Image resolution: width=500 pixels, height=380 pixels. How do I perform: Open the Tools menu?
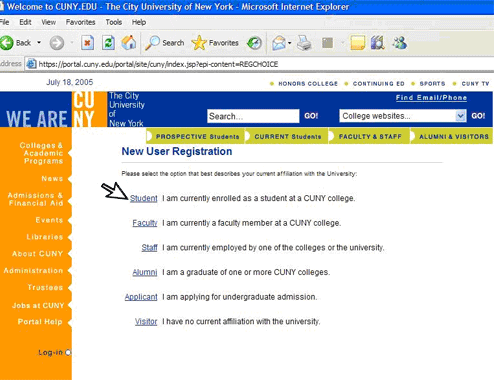tap(114, 22)
